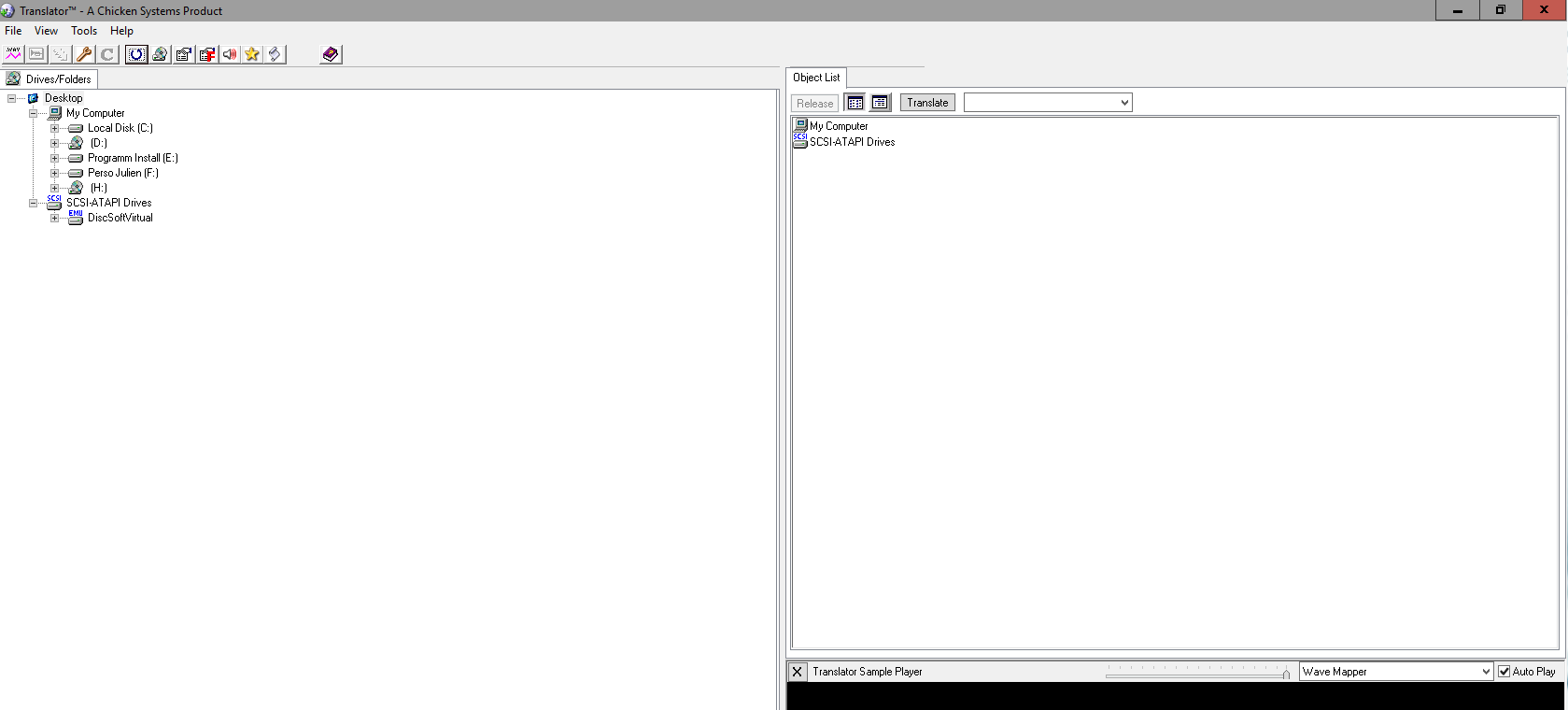Click the (H:) CD drive icon in tree
The image size is (1568, 710).
77,188
